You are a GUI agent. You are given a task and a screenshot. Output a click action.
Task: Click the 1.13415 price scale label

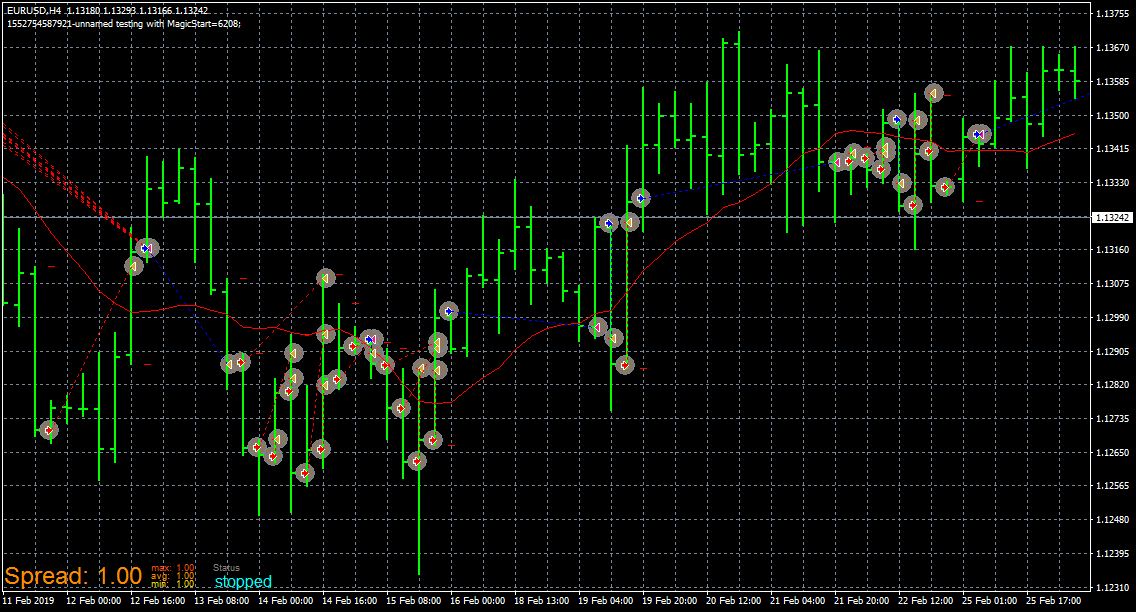pos(1112,148)
